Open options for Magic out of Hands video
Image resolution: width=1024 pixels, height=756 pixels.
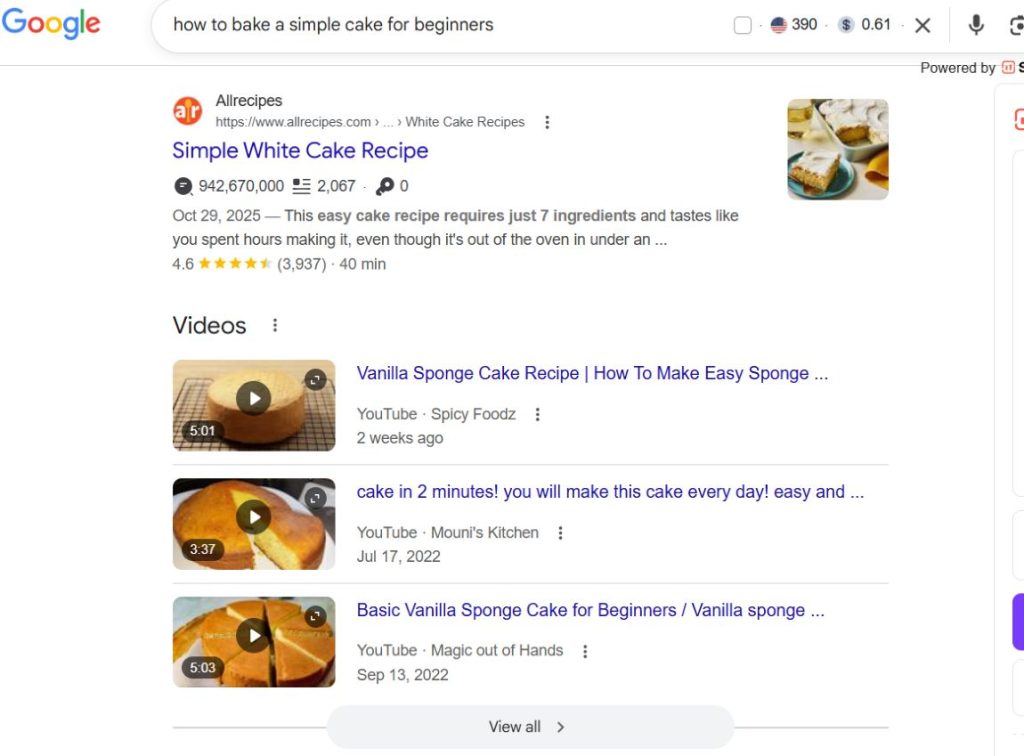coord(585,651)
